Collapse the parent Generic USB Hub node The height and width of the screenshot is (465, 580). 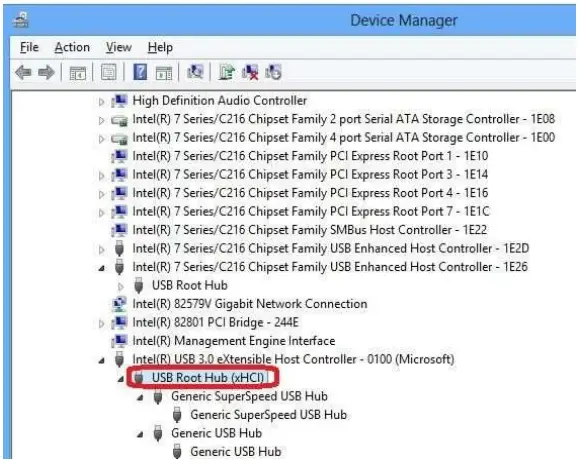point(140,435)
